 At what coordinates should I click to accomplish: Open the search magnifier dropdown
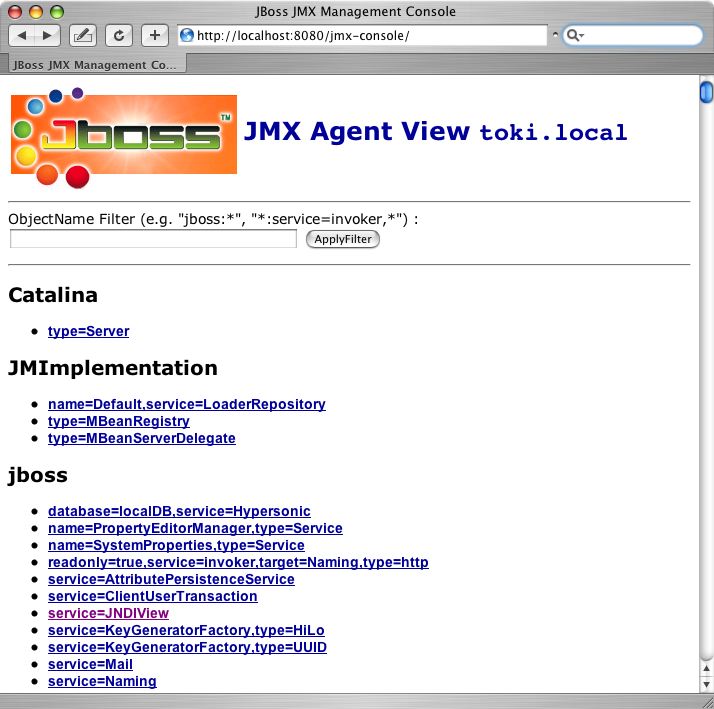tap(575, 36)
